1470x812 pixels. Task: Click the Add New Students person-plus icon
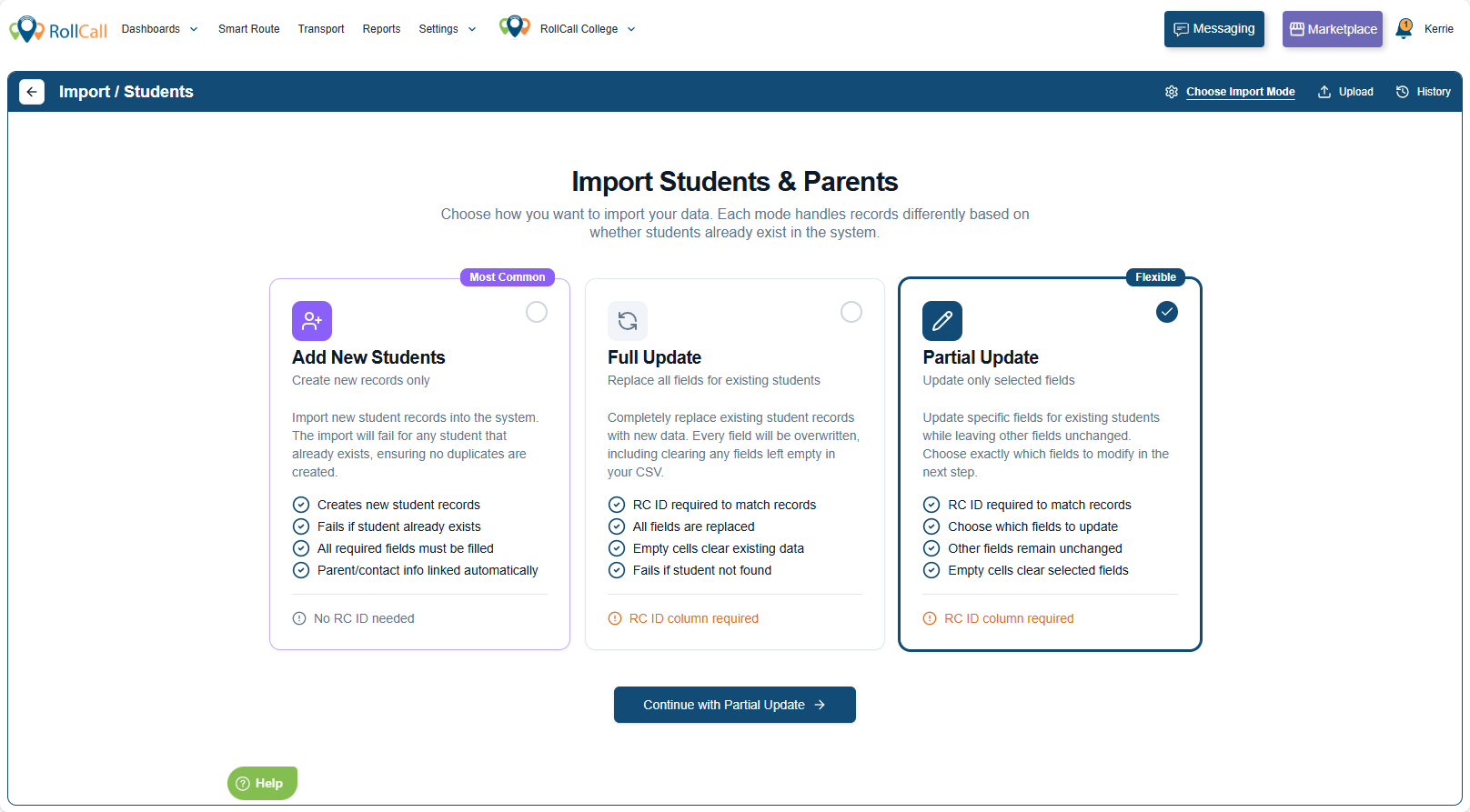[x=312, y=321]
